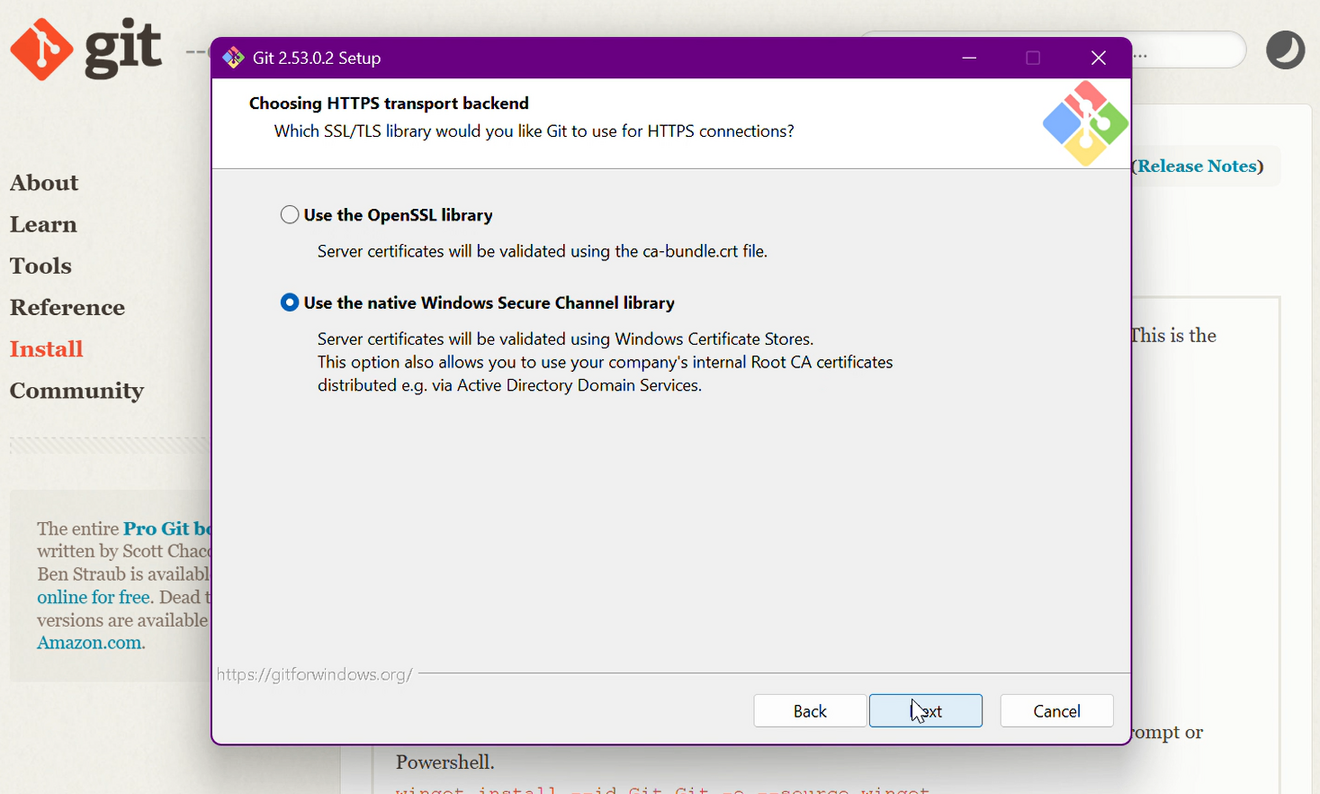The height and width of the screenshot is (794, 1320).
Task: Open the Community page on git website
Action: (x=77, y=391)
